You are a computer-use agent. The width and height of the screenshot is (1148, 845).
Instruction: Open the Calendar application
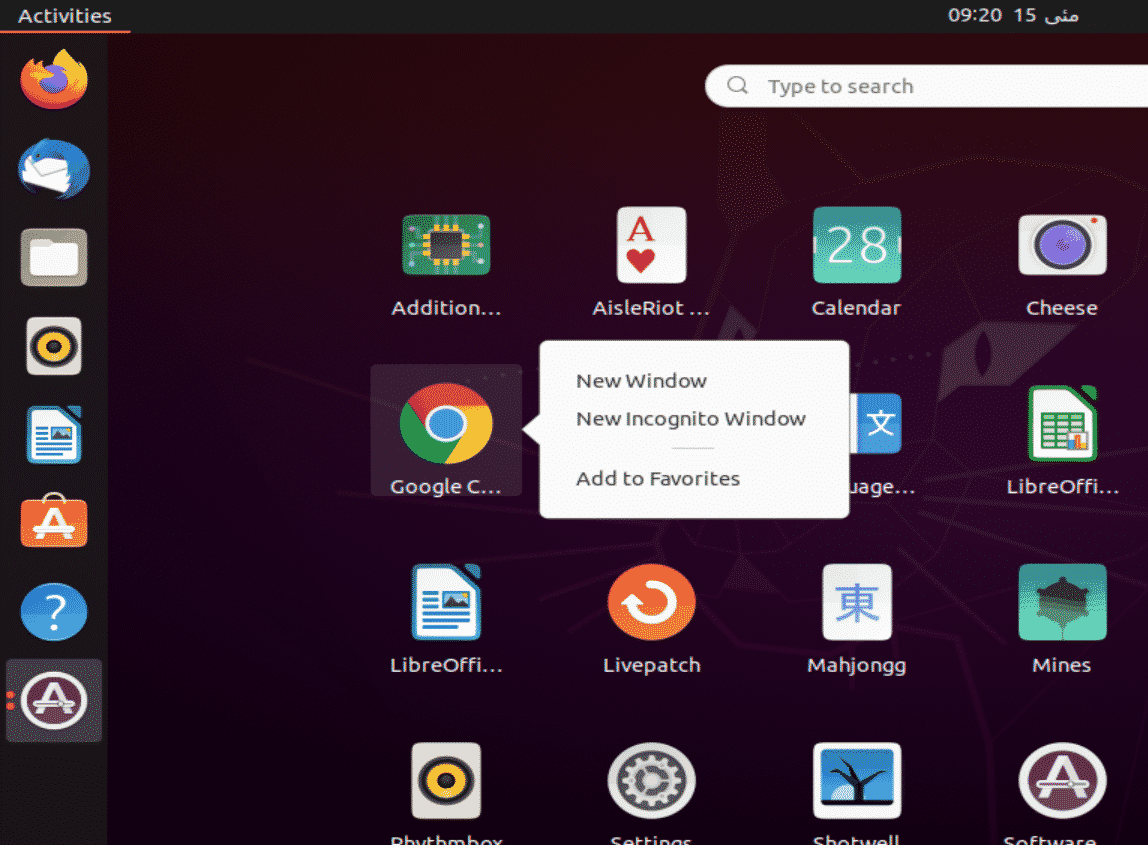[856, 246]
